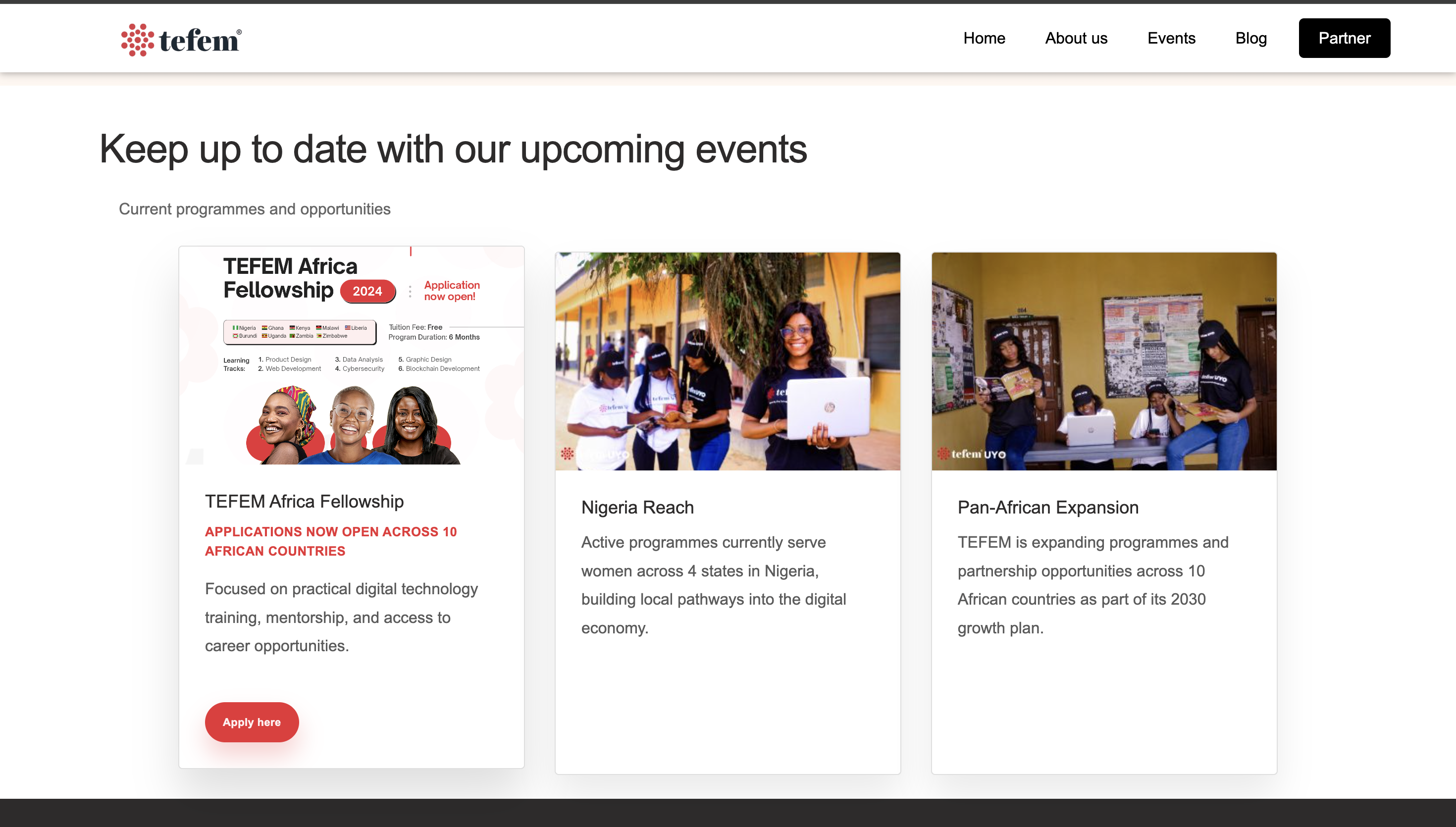
Task: Click the tefem logo in header
Action: [x=181, y=40]
